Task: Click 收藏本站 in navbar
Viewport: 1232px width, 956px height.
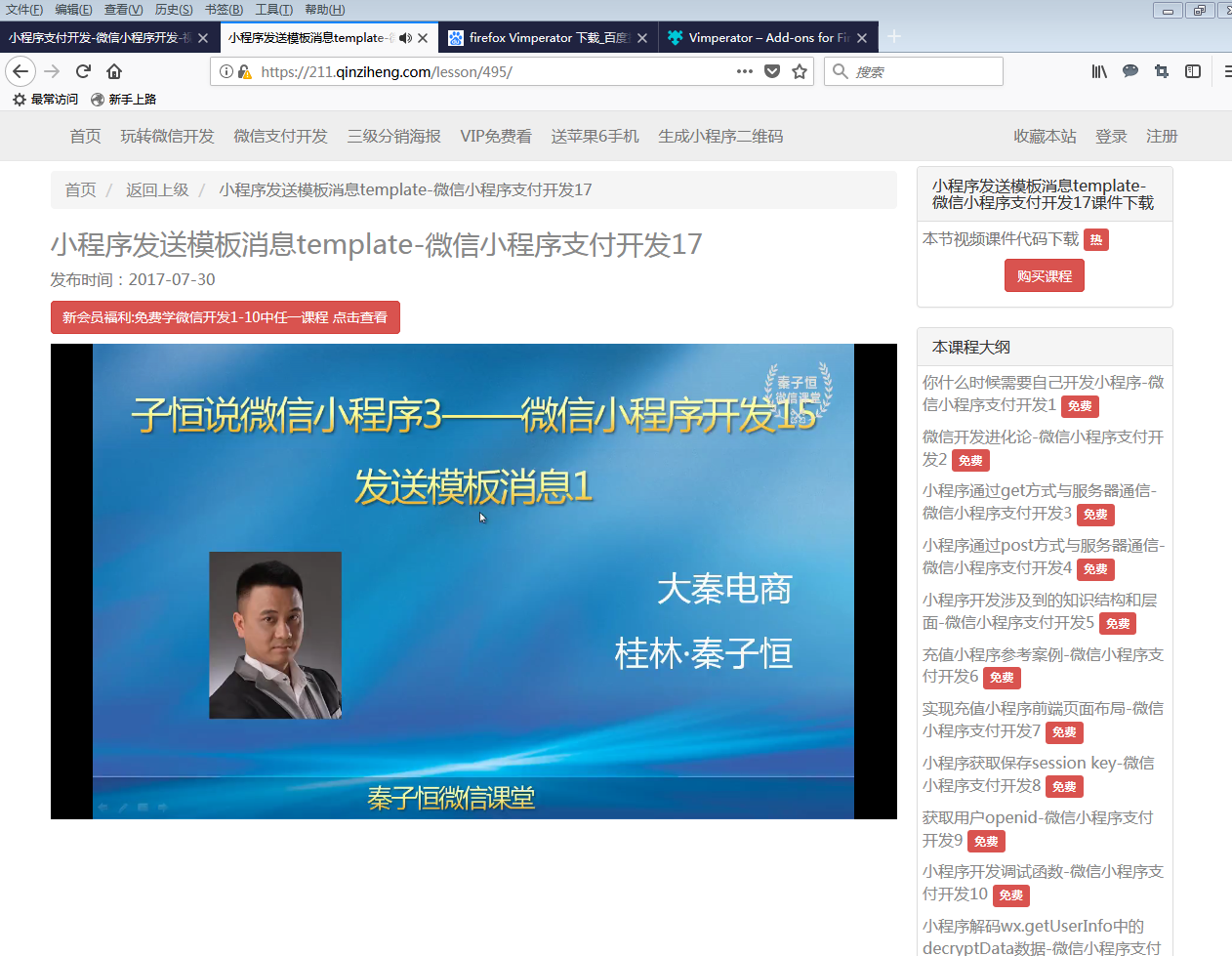Action: 1045,136
